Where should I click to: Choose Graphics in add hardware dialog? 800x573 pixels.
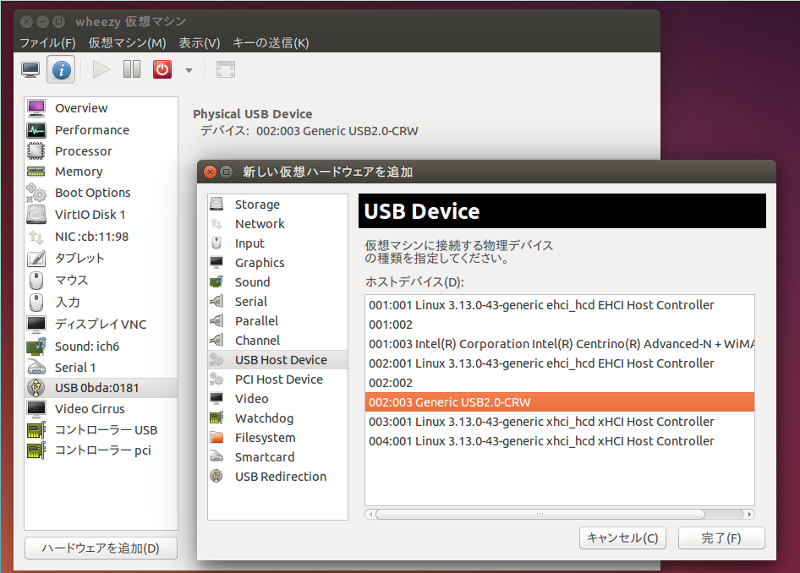tap(278, 263)
